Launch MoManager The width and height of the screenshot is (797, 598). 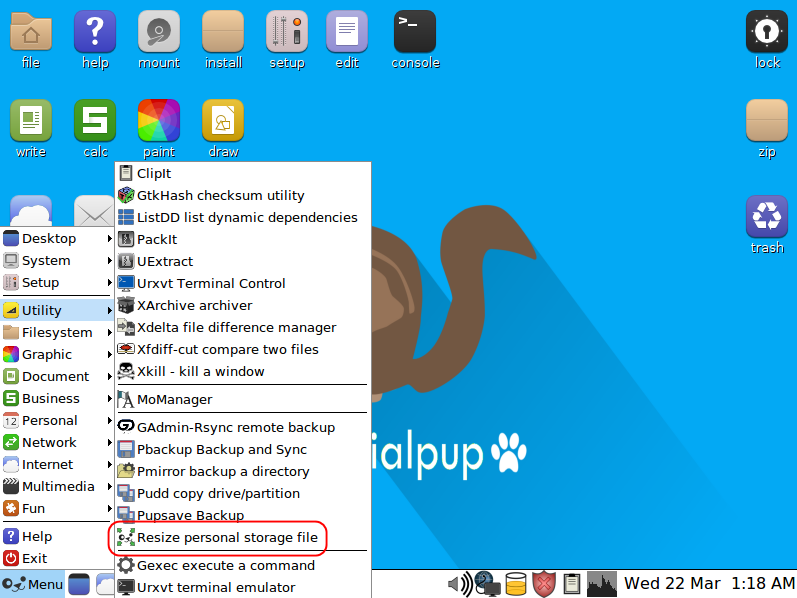243,400
